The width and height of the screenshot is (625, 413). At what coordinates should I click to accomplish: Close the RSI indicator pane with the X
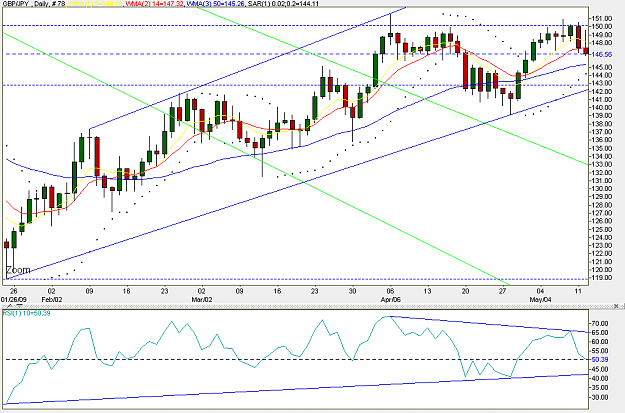(x=618, y=306)
